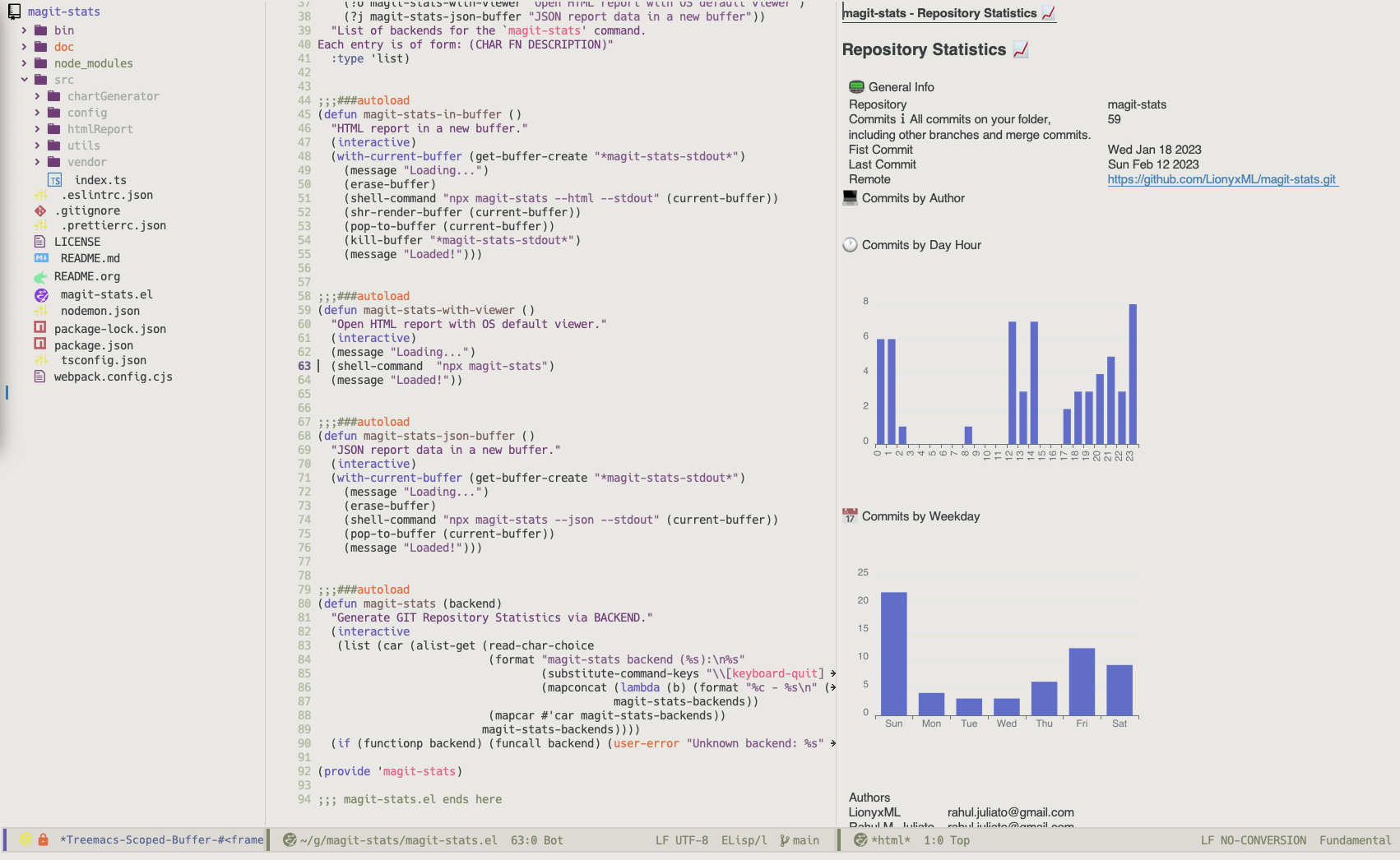The height and width of the screenshot is (860, 1400).
Task: Click the bin folder icon
Action: tap(40, 30)
